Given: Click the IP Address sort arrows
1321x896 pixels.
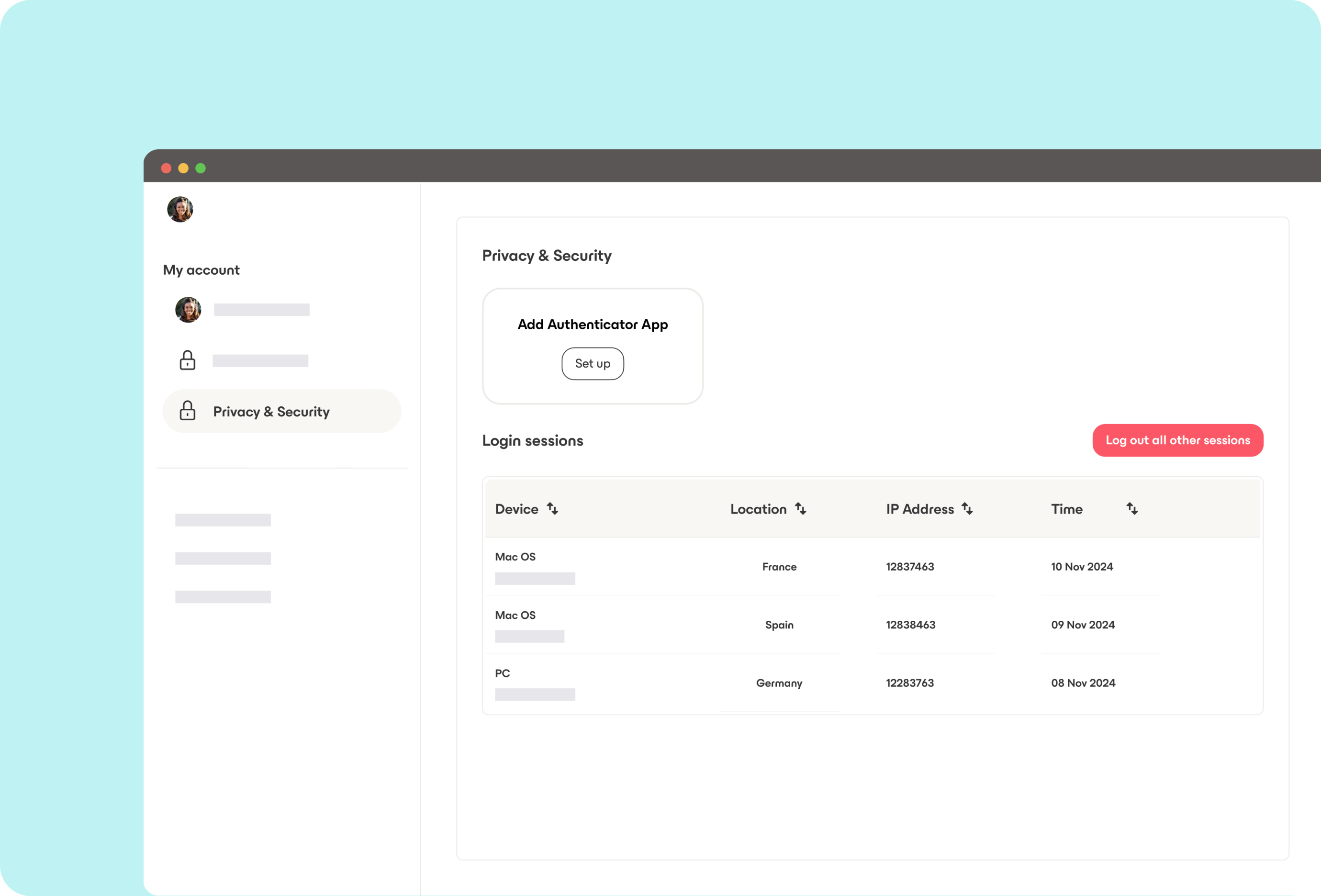Looking at the screenshot, I should pos(967,508).
